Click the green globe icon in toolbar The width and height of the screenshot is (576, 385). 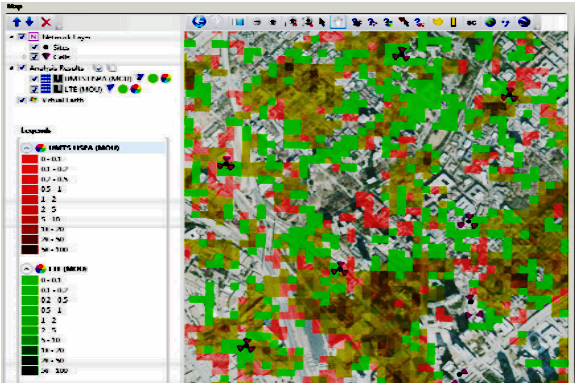490,22
